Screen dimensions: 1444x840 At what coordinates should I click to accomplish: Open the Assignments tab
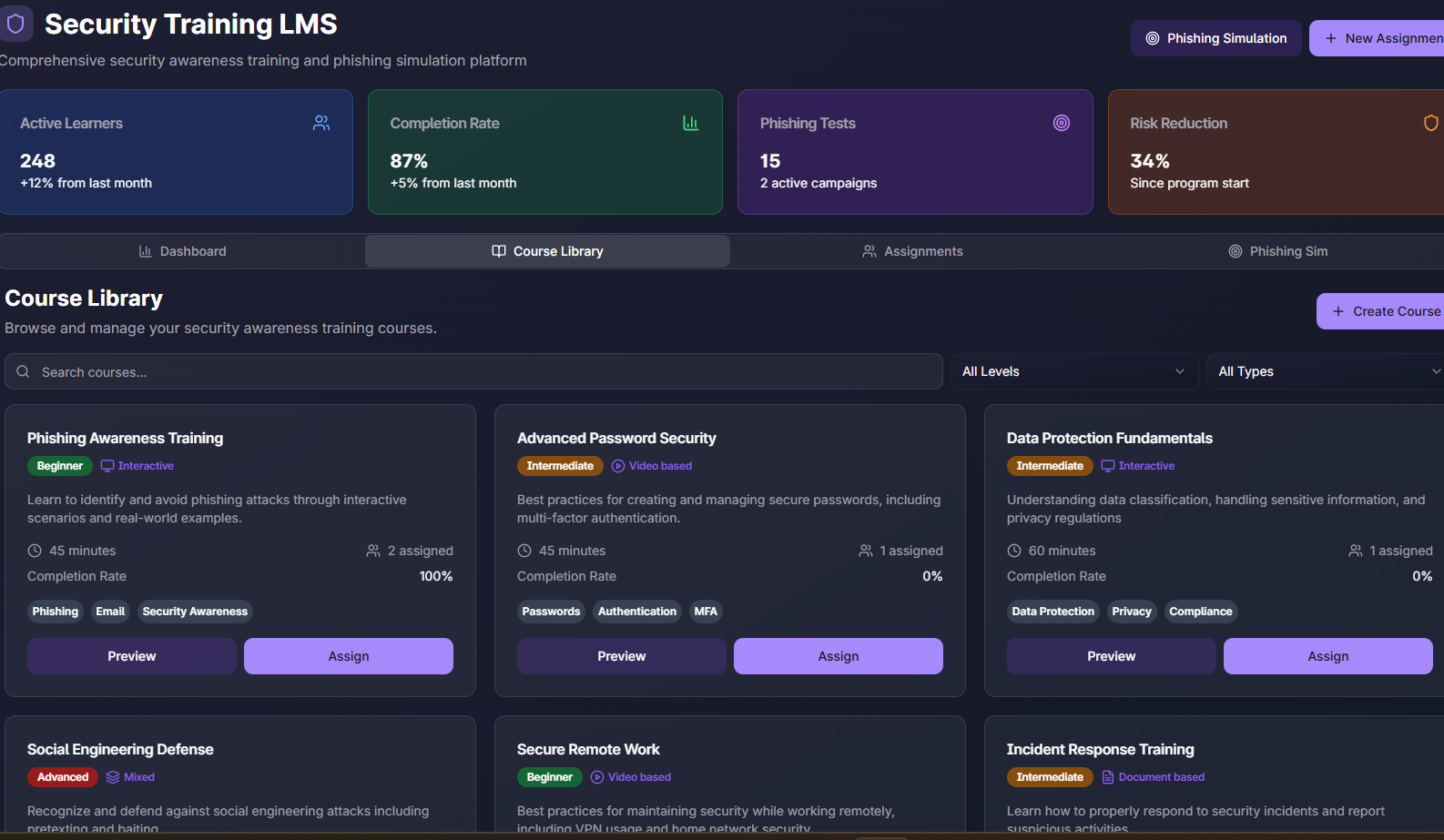point(912,251)
